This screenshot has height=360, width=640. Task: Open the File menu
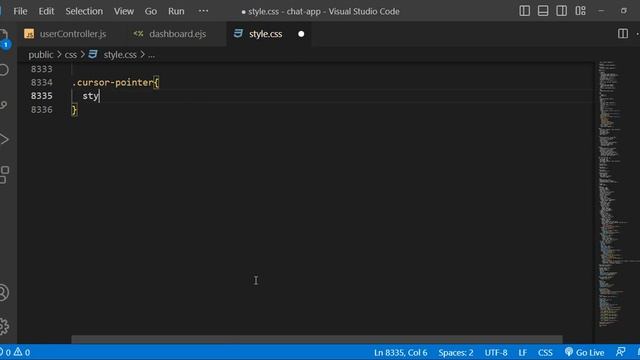pyautogui.click(x=20, y=11)
